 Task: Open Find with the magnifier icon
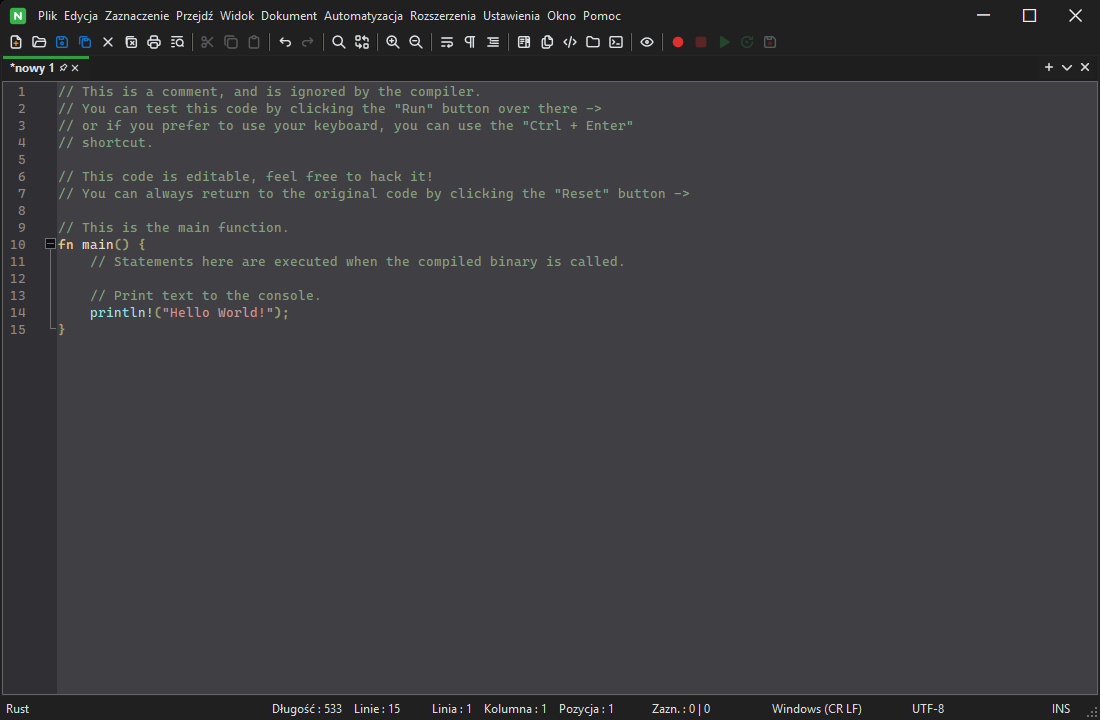pos(338,42)
